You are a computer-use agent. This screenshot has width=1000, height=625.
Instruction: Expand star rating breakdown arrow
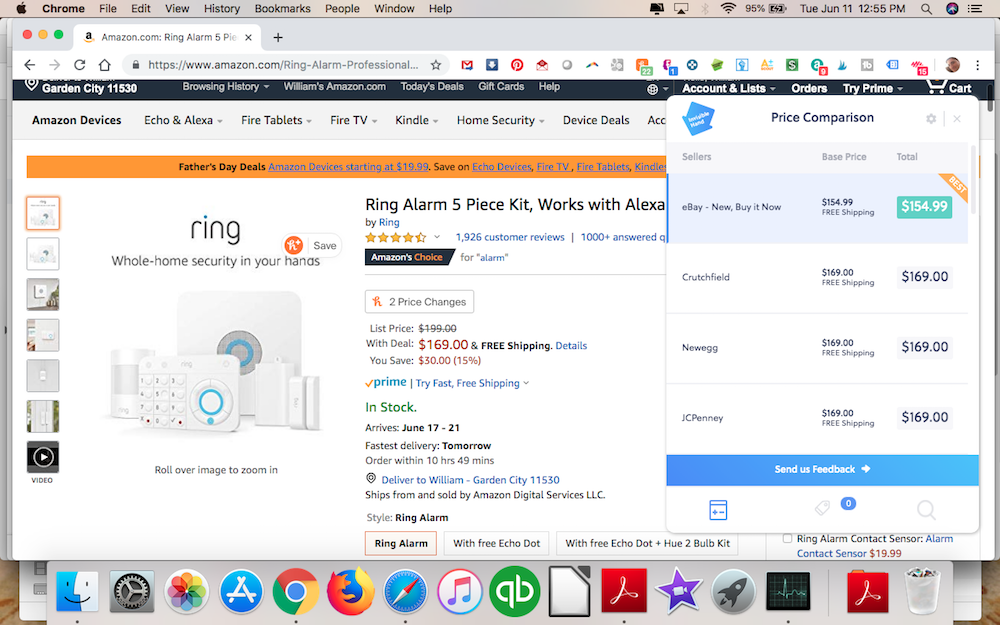(x=437, y=237)
